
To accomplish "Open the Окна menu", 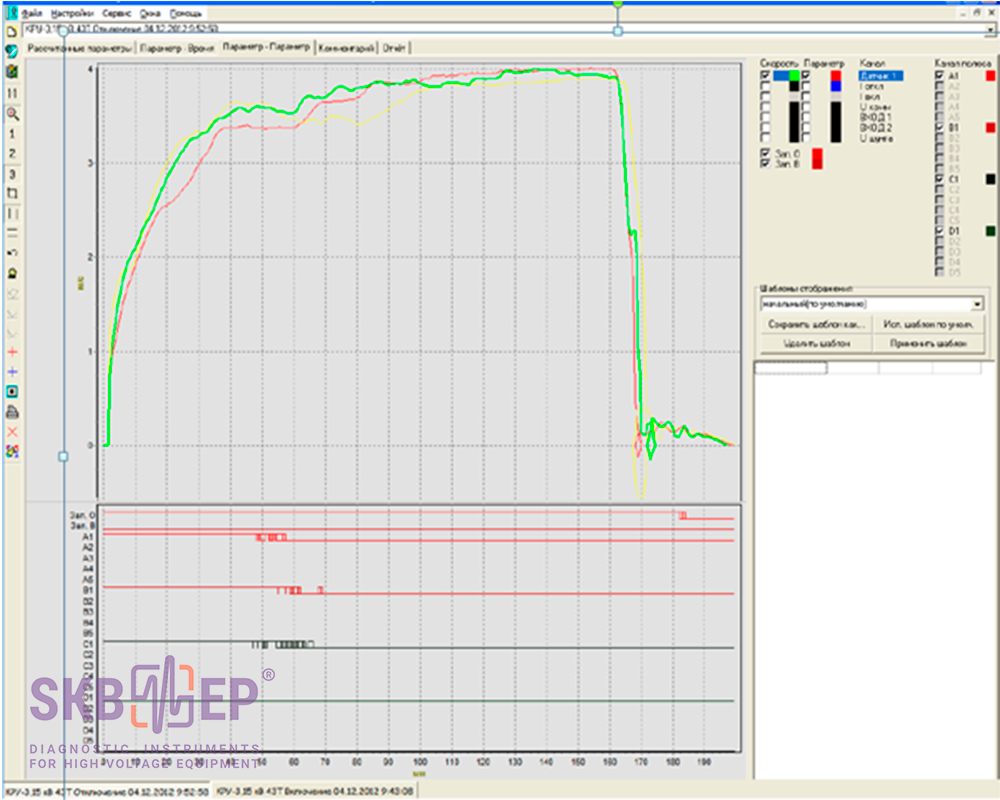I will (x=150, y=13).
